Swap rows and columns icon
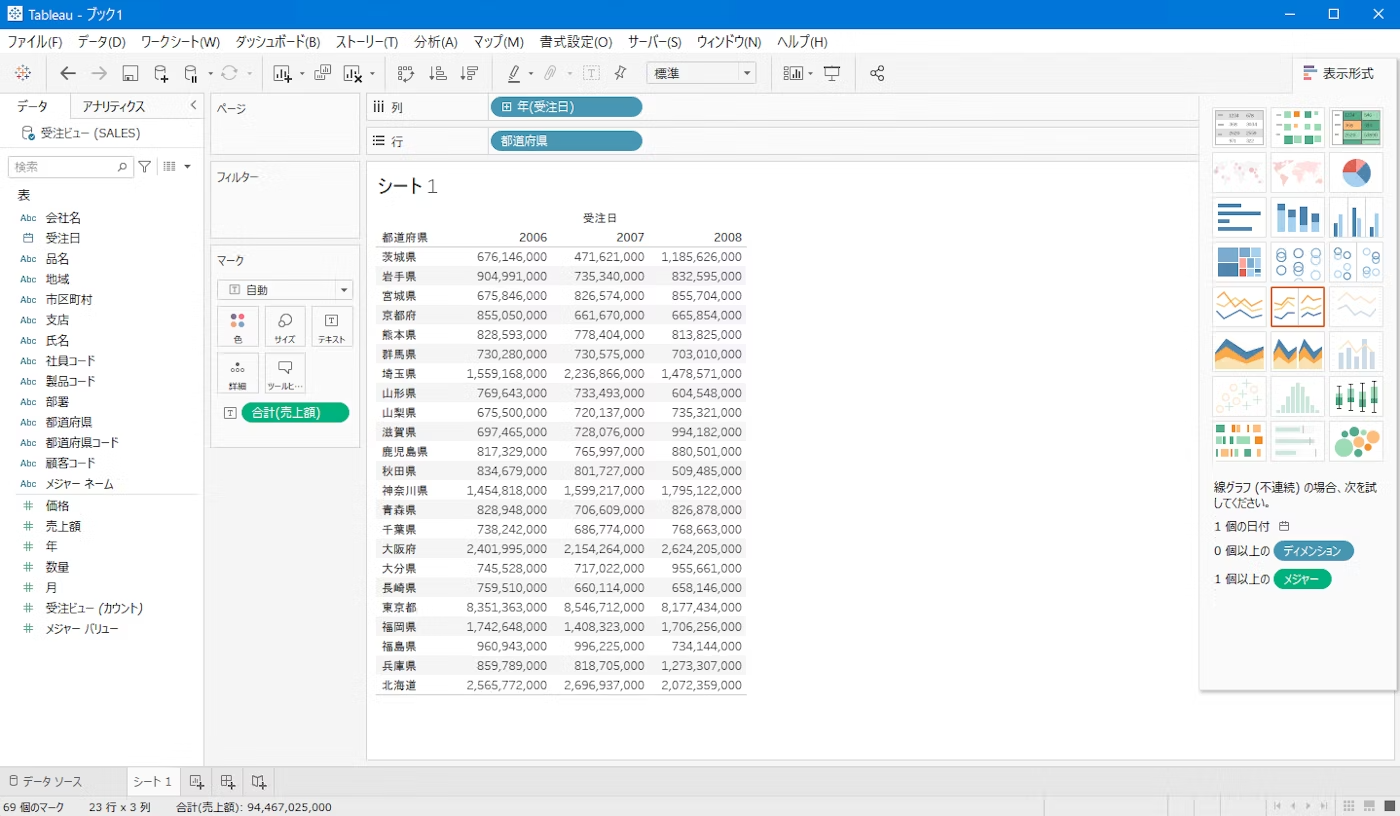The image size is (1400, 816). pyautogui.click(x=405, y=73)
